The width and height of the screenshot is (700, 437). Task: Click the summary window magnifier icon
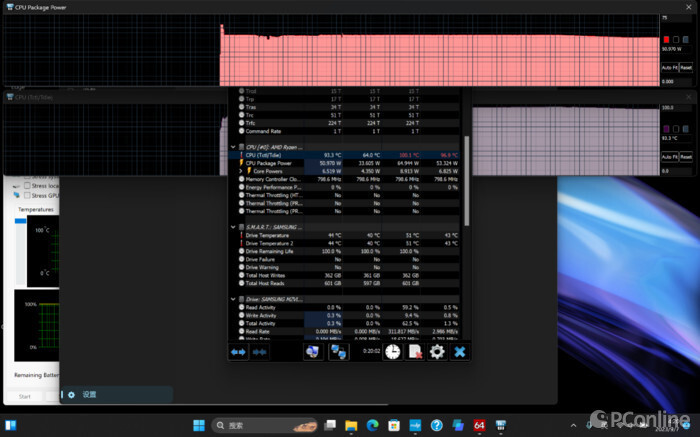click(312, 352)
